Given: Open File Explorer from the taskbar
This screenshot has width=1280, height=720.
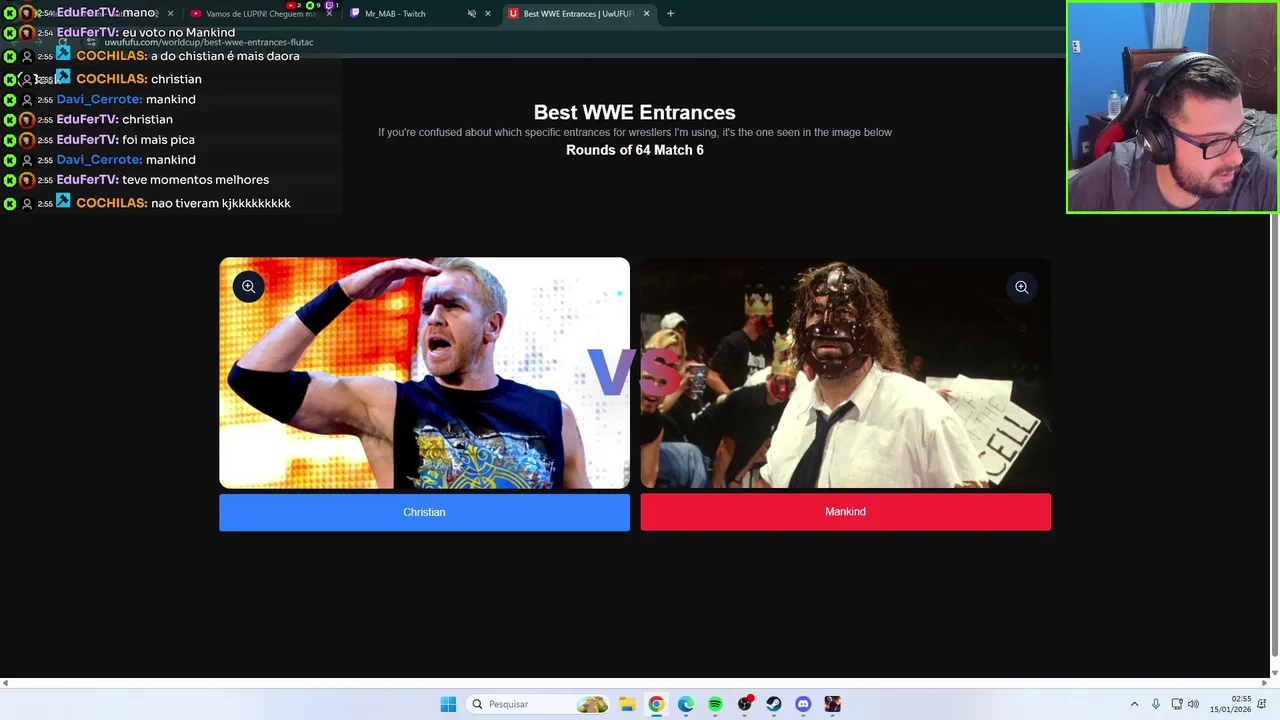Looking at the screenshot, I should pos(626,704).
